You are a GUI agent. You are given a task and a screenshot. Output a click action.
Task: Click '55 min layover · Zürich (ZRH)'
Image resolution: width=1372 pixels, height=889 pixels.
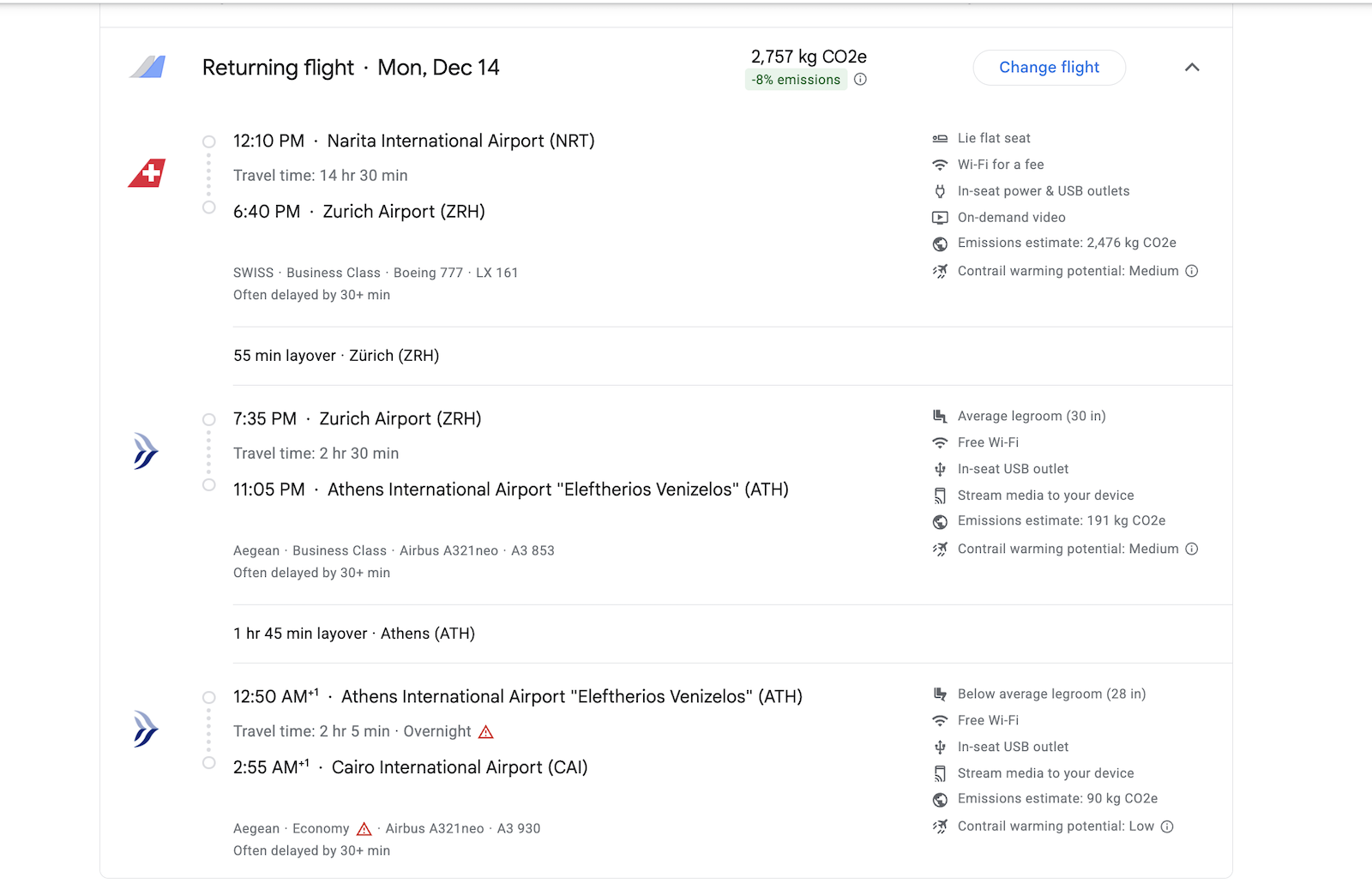(x=336, y=356)
